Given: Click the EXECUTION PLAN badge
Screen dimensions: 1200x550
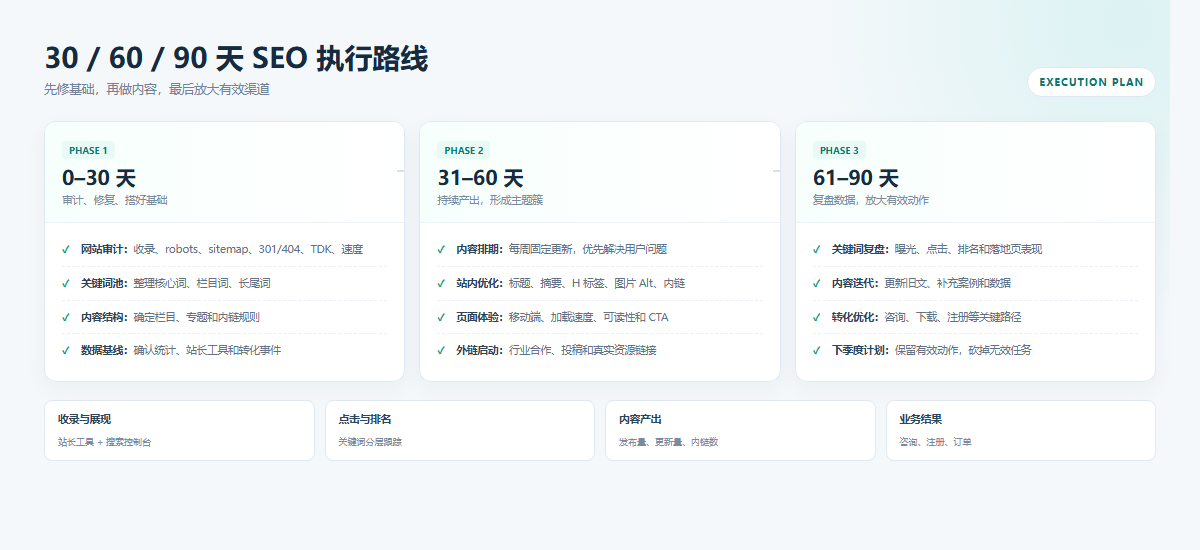Looking at the screenshot, I should (1091, 82).
